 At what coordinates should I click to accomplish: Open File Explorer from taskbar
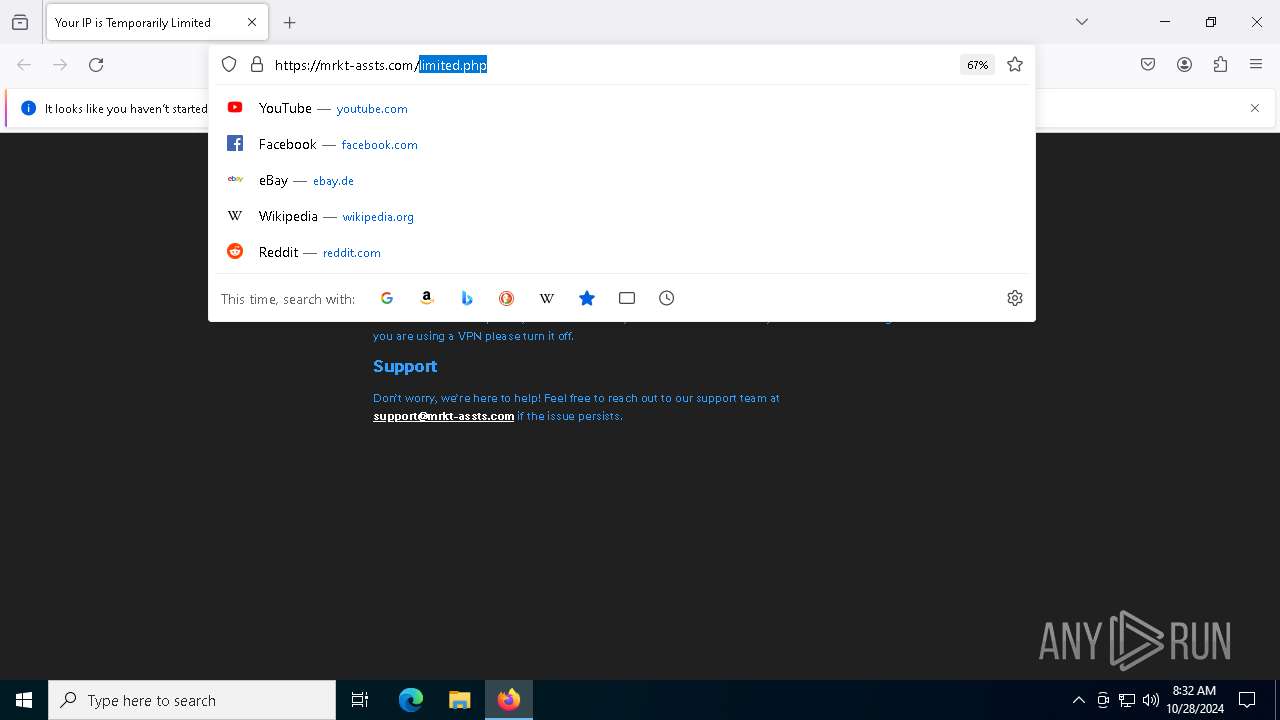point(460,700)
